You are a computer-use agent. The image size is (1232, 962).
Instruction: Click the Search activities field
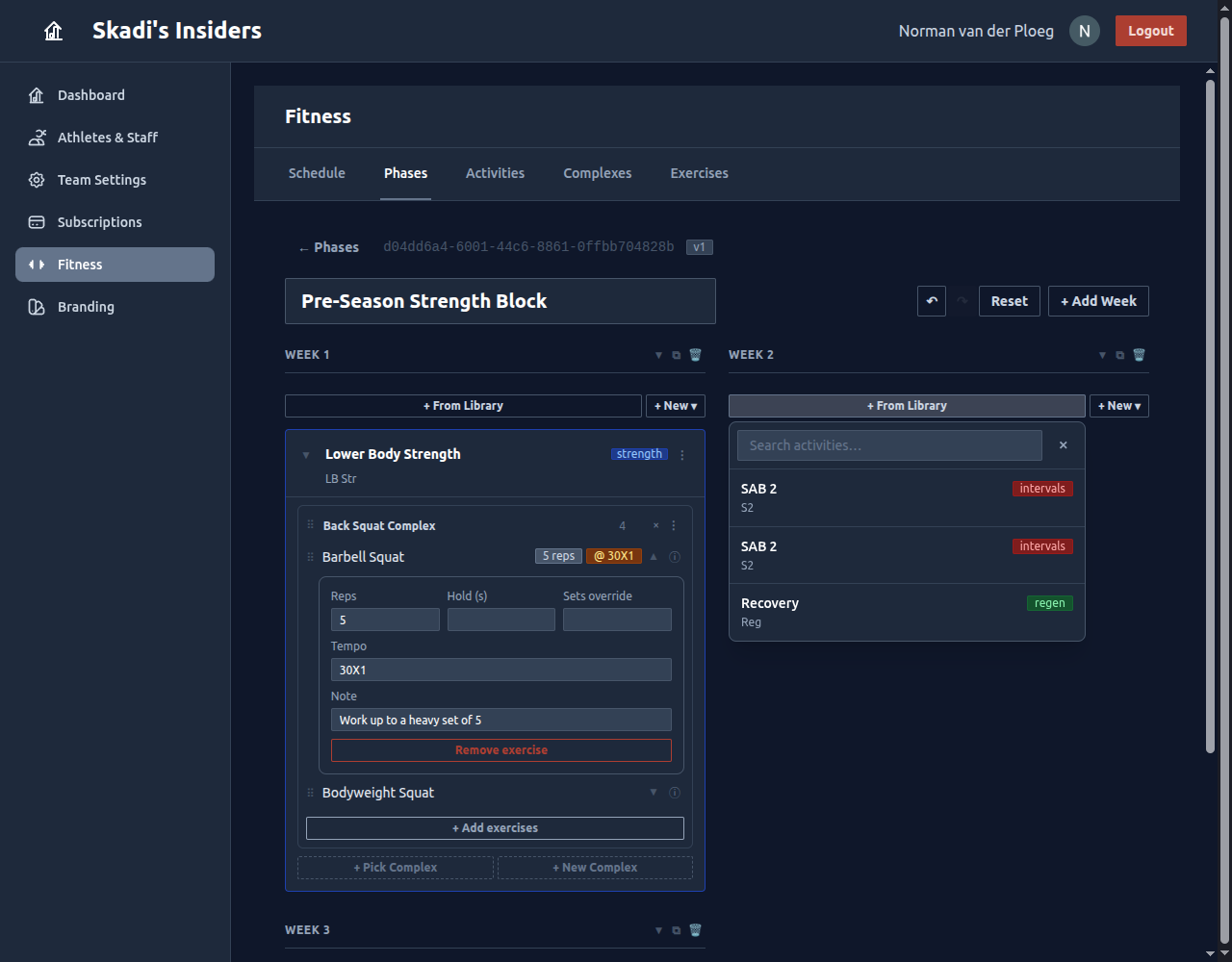click(889, 445)
